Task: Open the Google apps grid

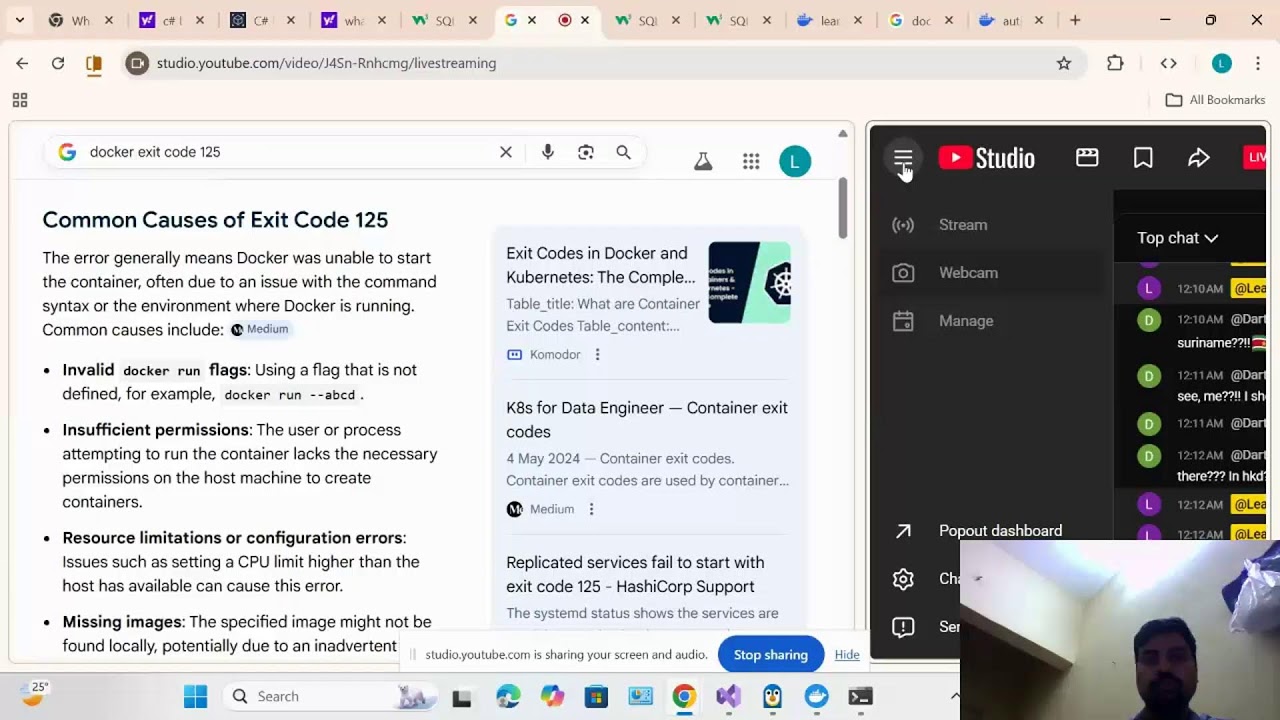Action: (x=751, y=161)
